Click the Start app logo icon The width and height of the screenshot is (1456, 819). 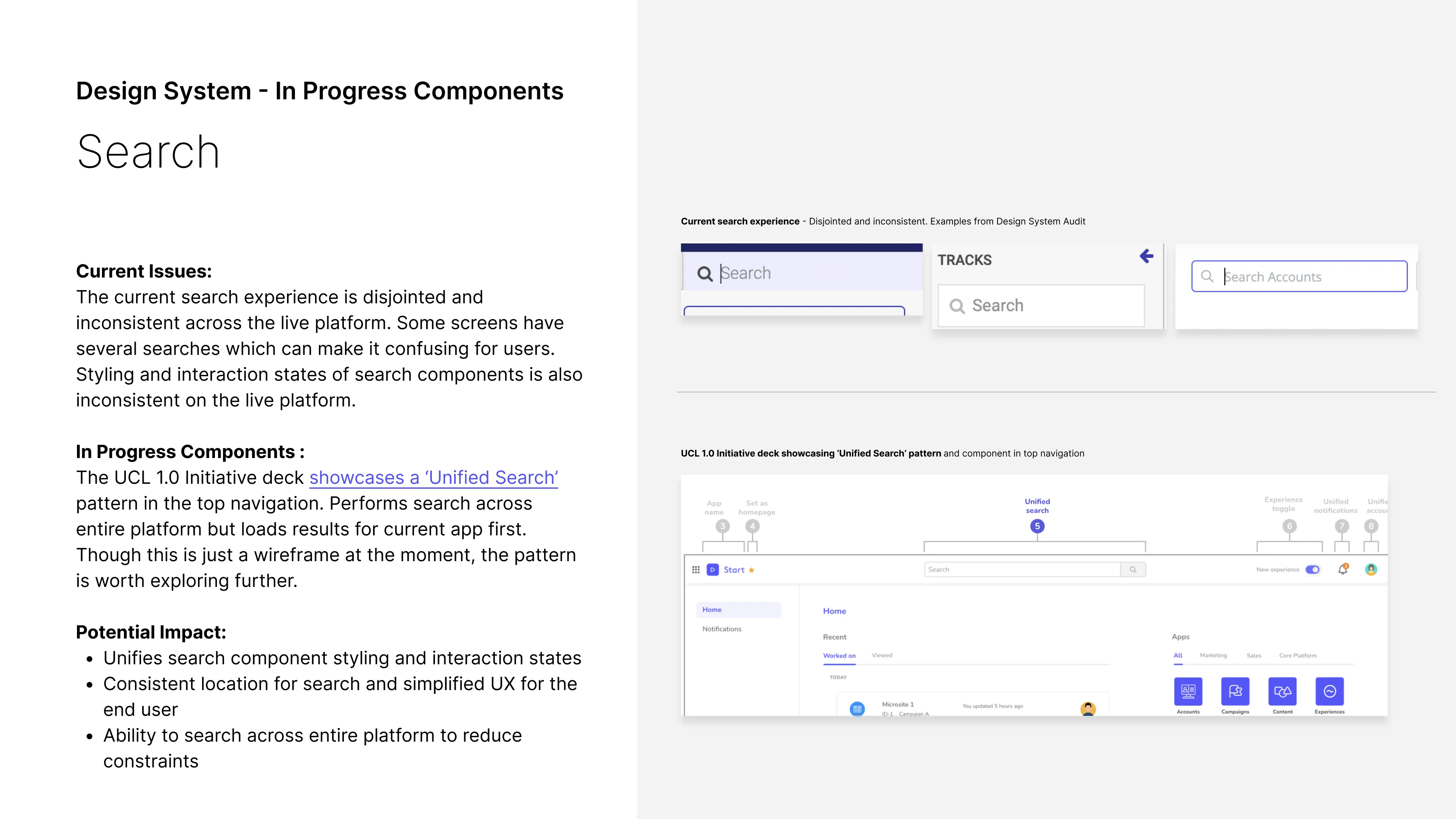tap(713, 570)
